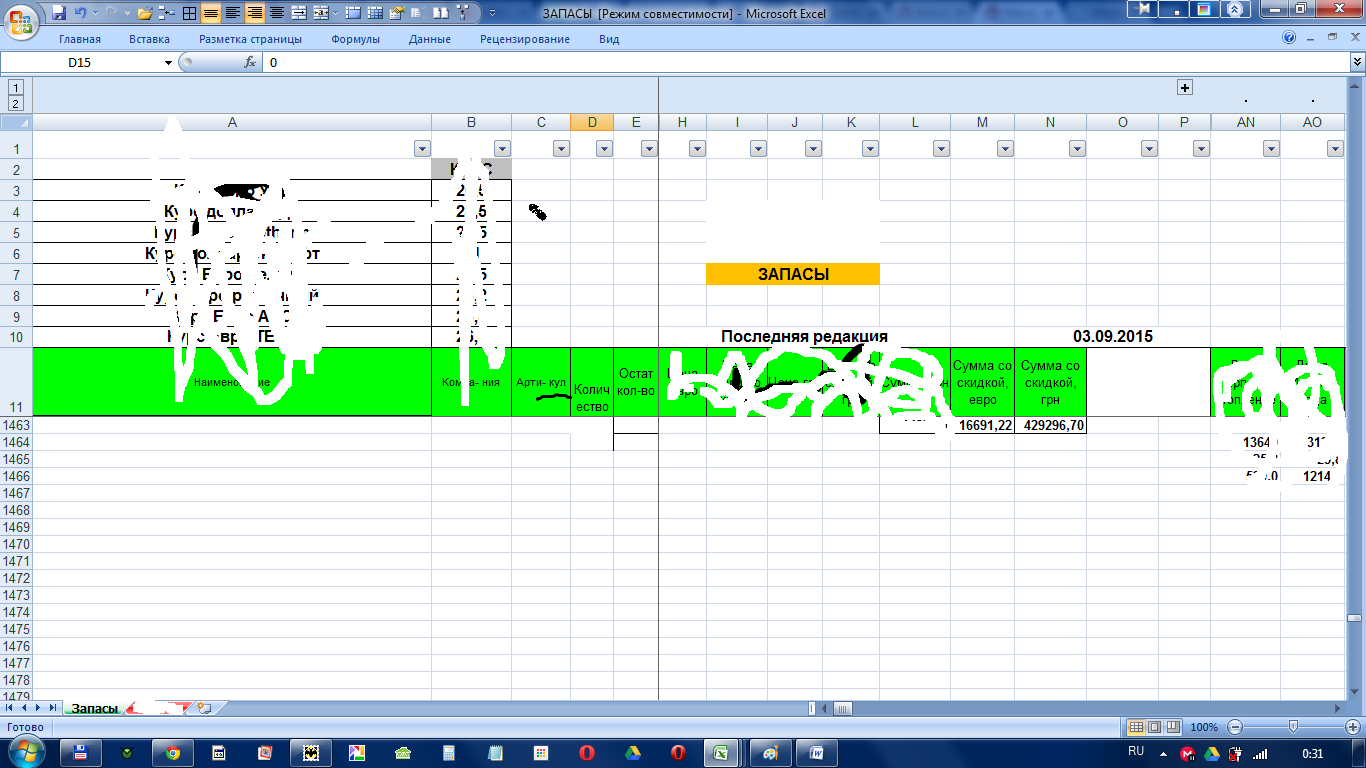Image resolution: width=1366 pixels, height=768 pixels.
Task: Click the Сумма со скидкой, евро header
Action: click(x=982, y=382)
